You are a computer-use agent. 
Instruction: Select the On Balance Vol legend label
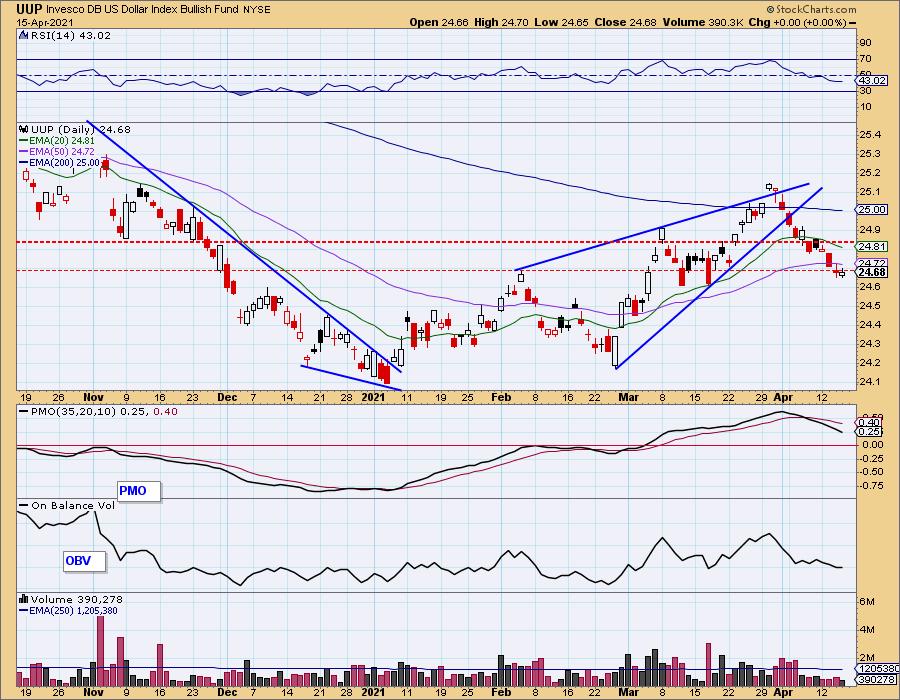click(x=72, y=505)
